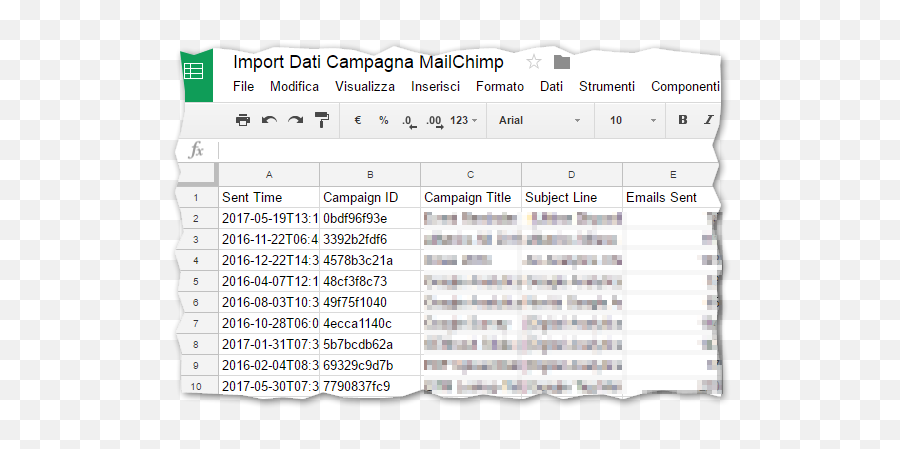Select the 2017-01-31 sent time cell
Viewport: 900px width, 449px height.
269,345
